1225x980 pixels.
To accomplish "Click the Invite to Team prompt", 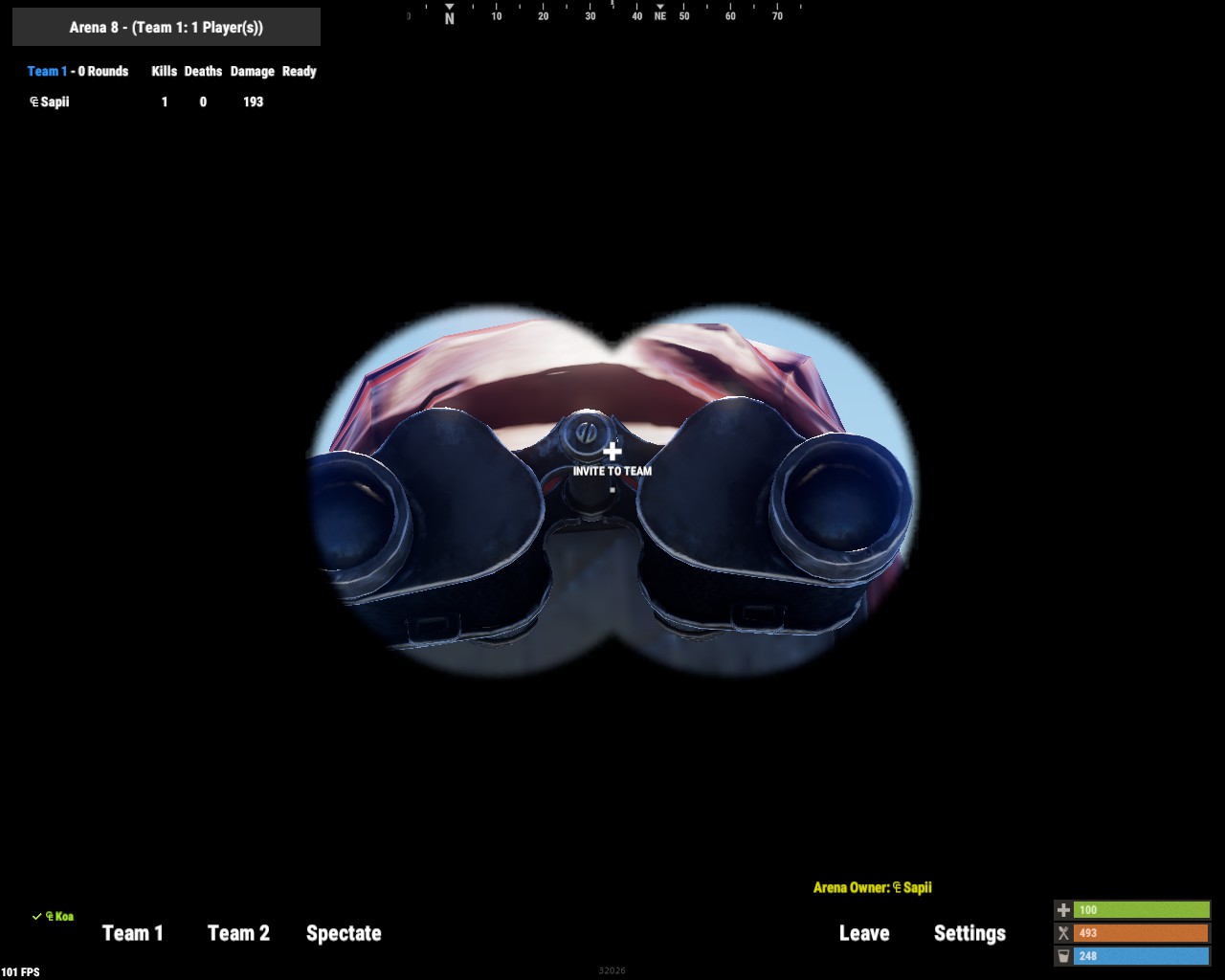I will click(612, 471).
